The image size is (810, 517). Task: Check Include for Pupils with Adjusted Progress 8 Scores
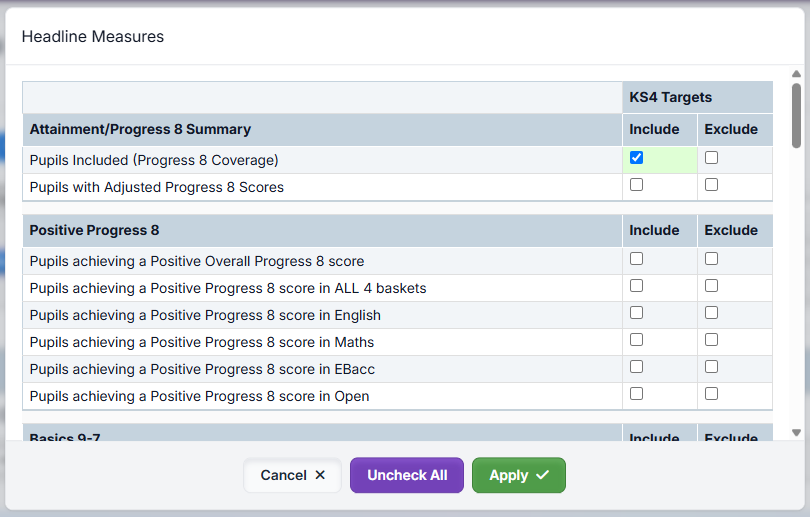[x=636, y=185]
